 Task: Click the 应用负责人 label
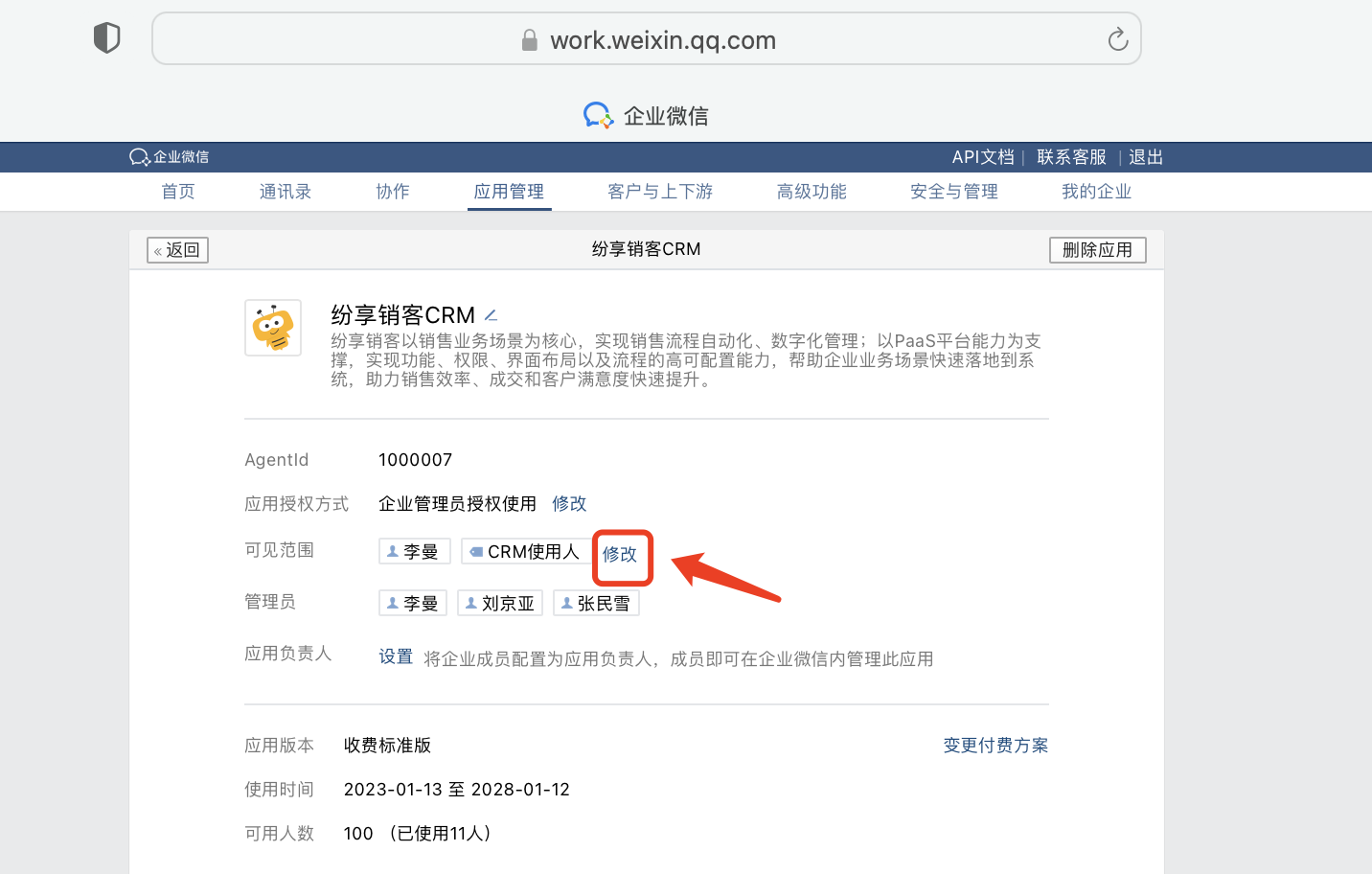[288, 653]
